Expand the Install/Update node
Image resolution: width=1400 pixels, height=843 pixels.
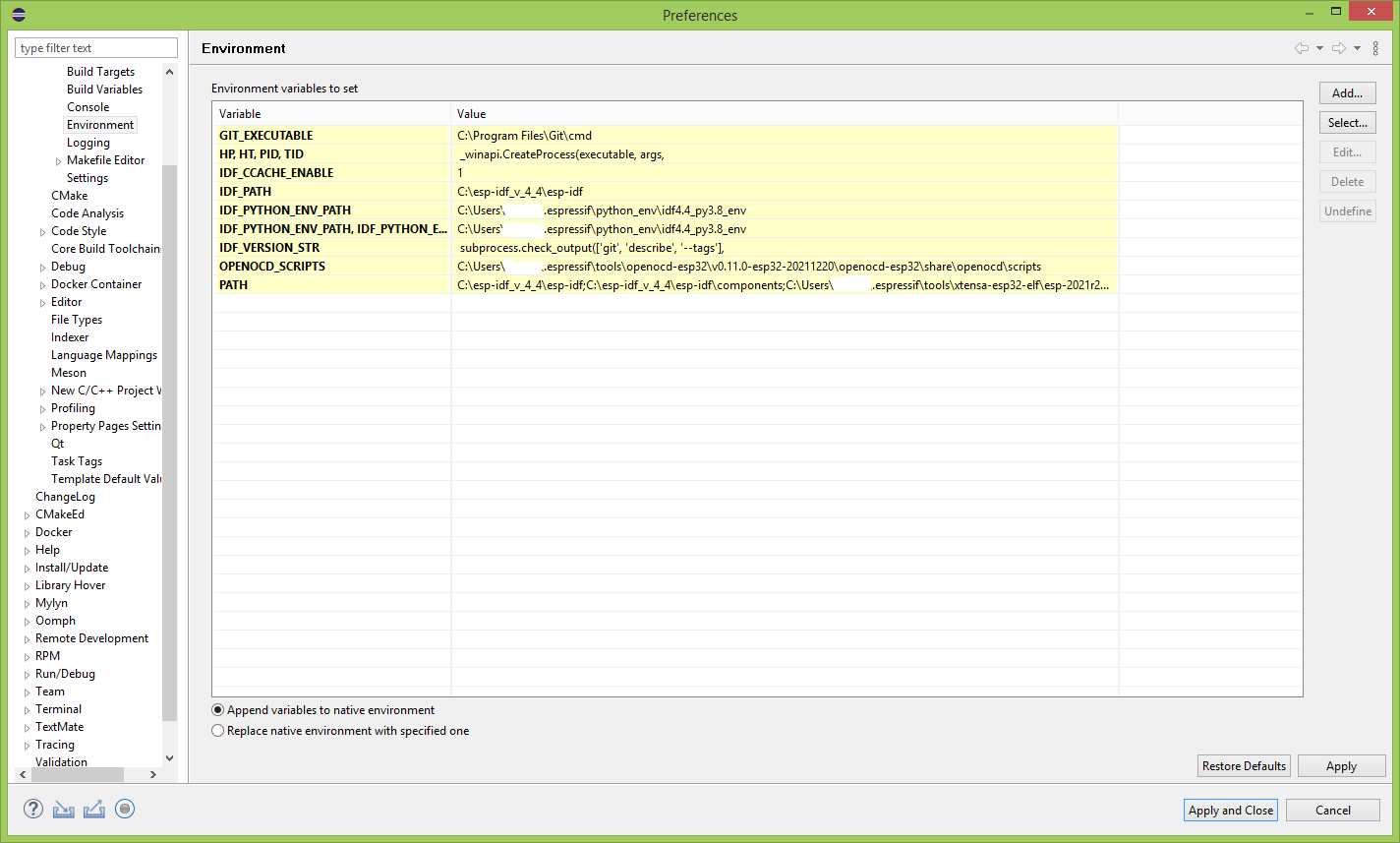click(x=27, y=568)
